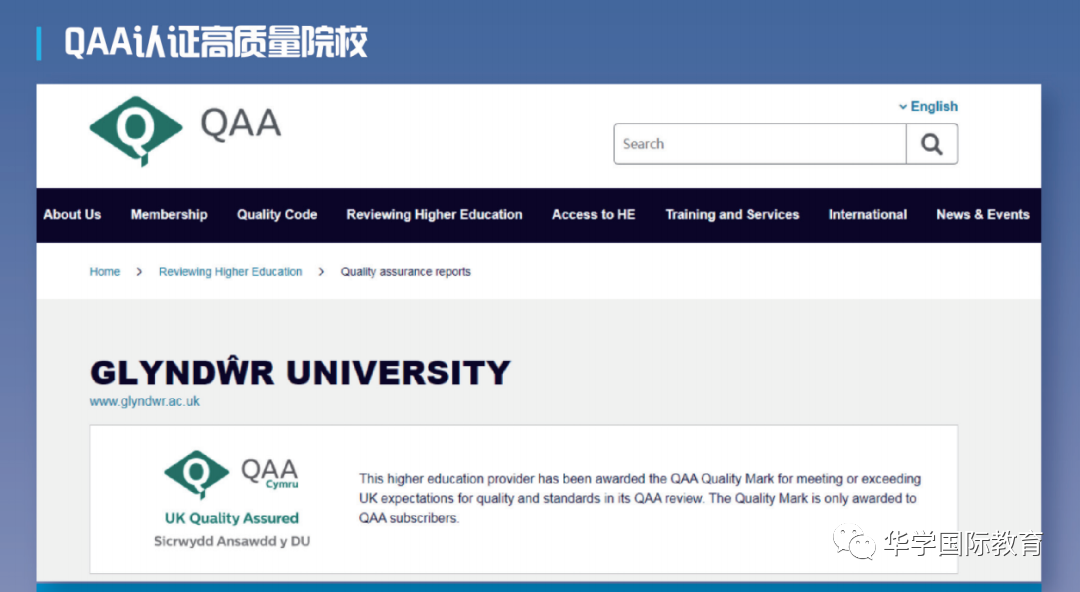
Task: Open the Membership menu
Action: [x=169, y=214]
